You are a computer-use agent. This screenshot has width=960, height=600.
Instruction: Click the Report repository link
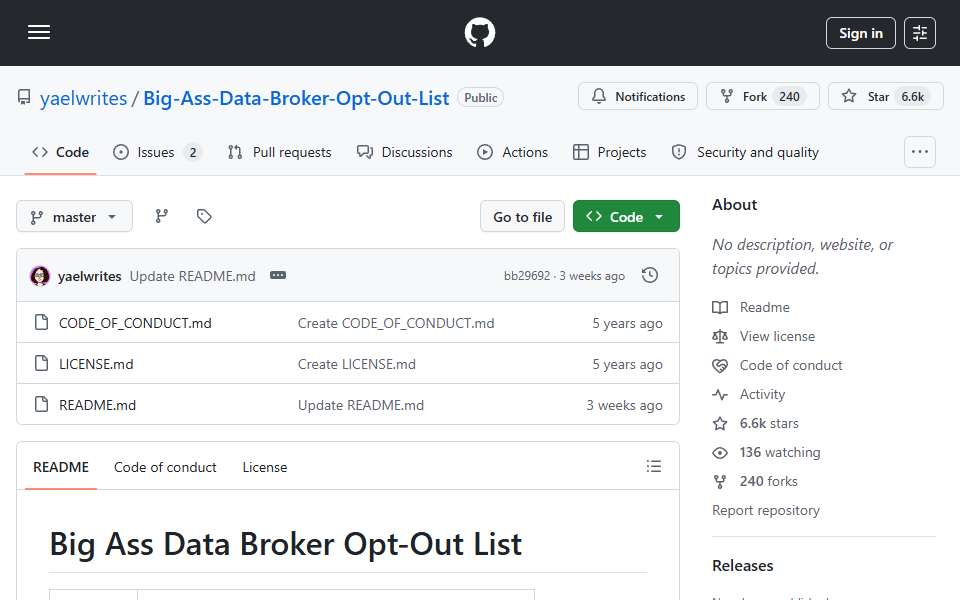(x=765, y=511)
